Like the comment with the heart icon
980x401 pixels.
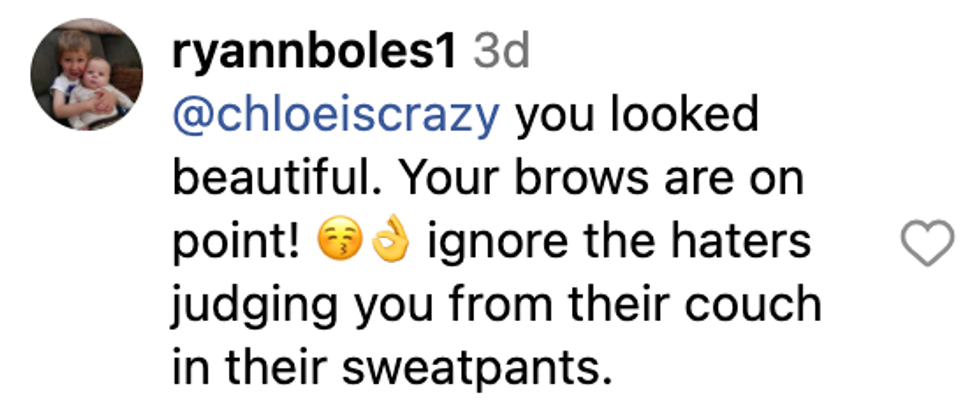tap(929, 243)
